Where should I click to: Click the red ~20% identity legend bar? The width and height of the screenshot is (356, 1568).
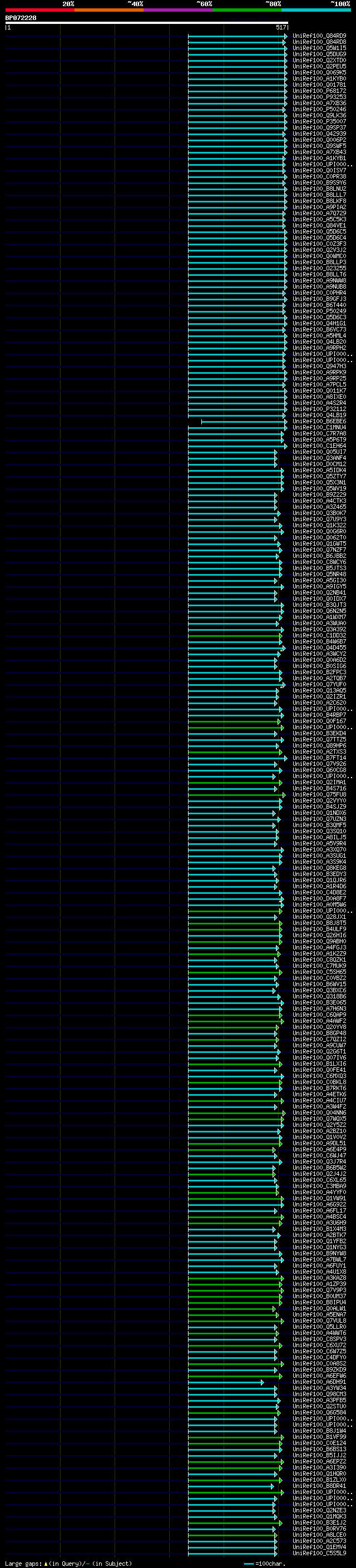(x=39, y=10)
